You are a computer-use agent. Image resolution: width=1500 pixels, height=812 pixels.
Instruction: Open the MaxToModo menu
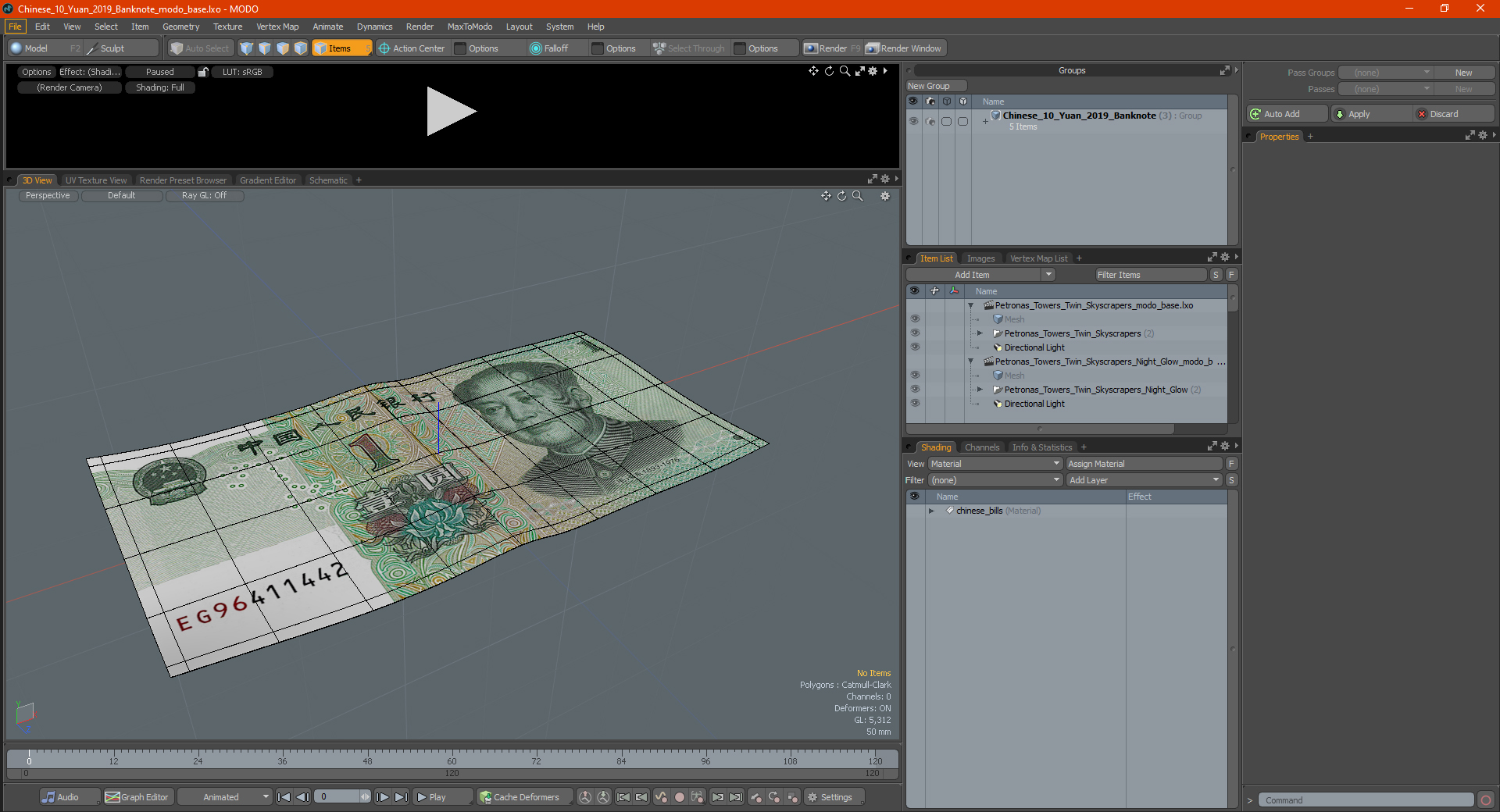point(470,27)
